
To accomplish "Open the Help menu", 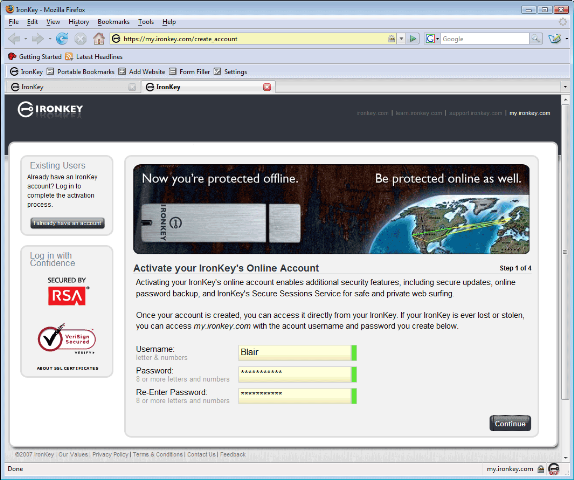I will (x=169, y=22).
